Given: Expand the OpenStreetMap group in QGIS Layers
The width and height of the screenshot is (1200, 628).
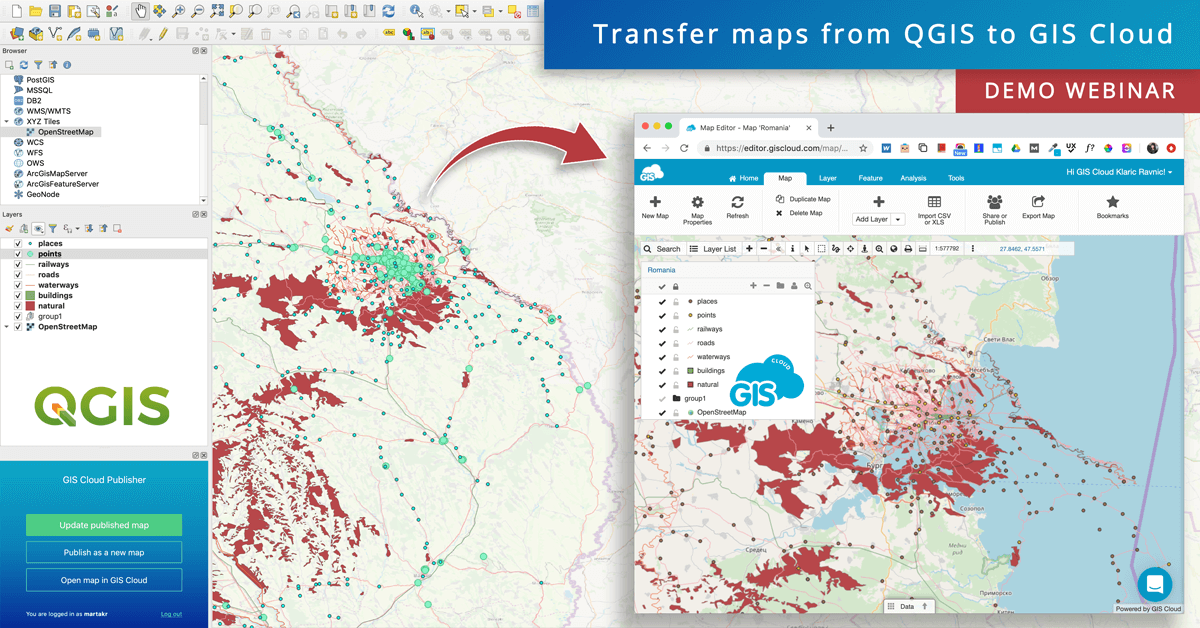Looking at the screenshot, I should coord(6,327).
